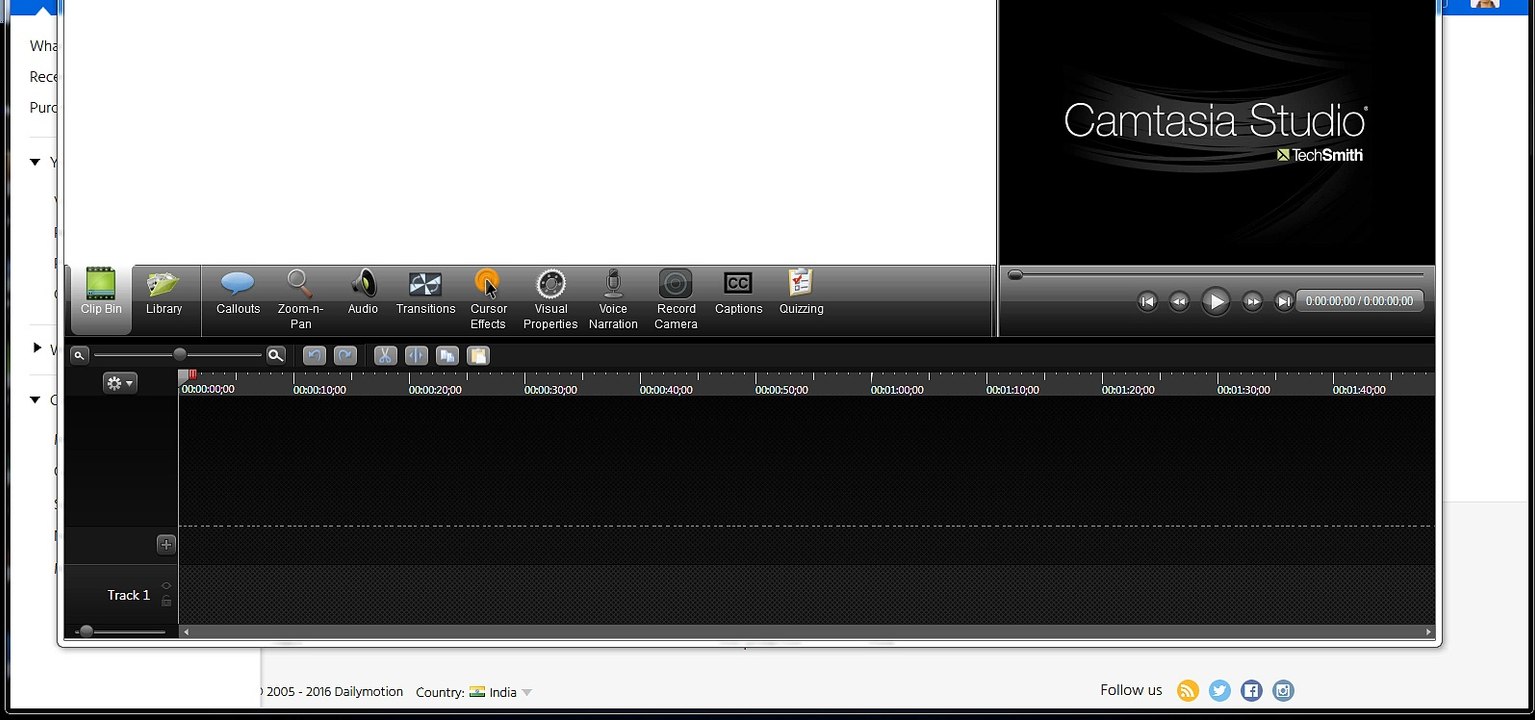Open the Facebook icon on Dailymotion page

coord(1251,690)
